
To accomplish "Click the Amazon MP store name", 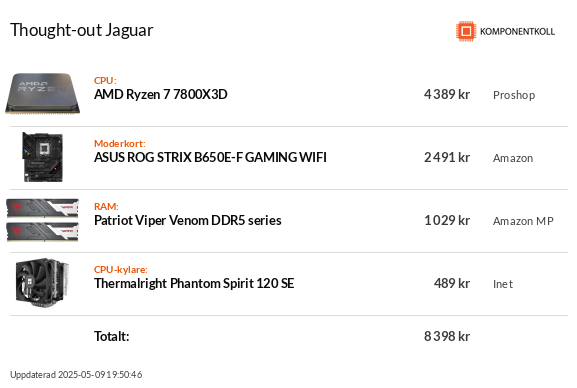I will point(523,221).
